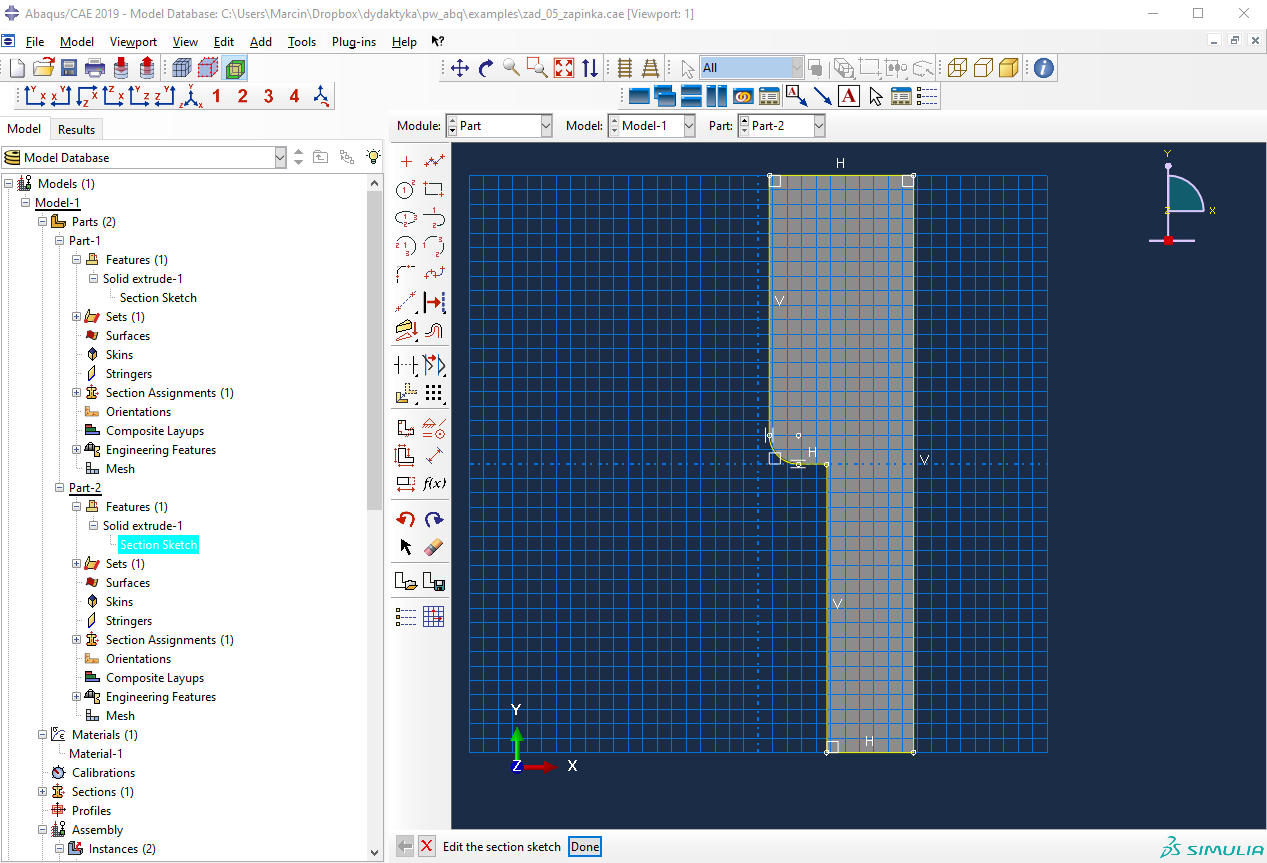The width and height of the screenshot is (1267, 863).
Task: Pick the Create Rectangle sketch tool
Action: coord(433,189)
